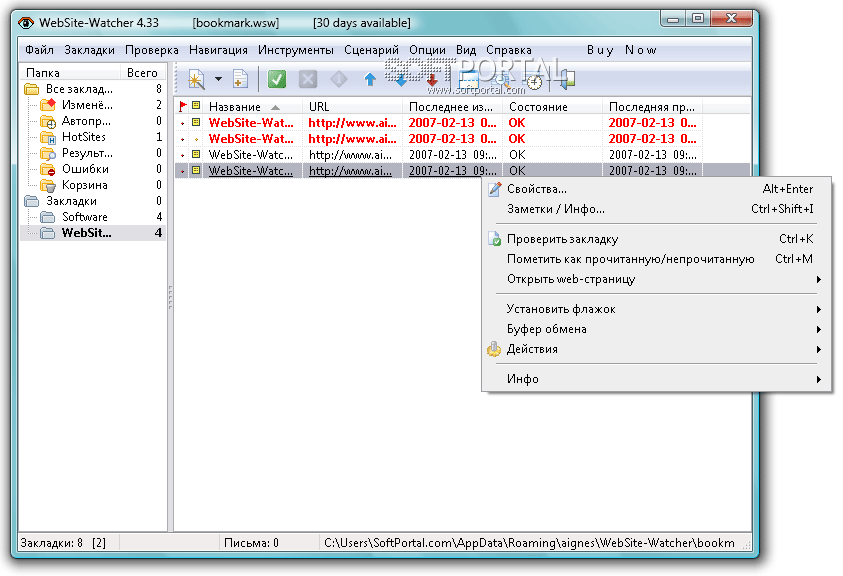Click the WebSite-Watcher eye icon in title bar
843x576 pixels.
(x=26, y=23)
